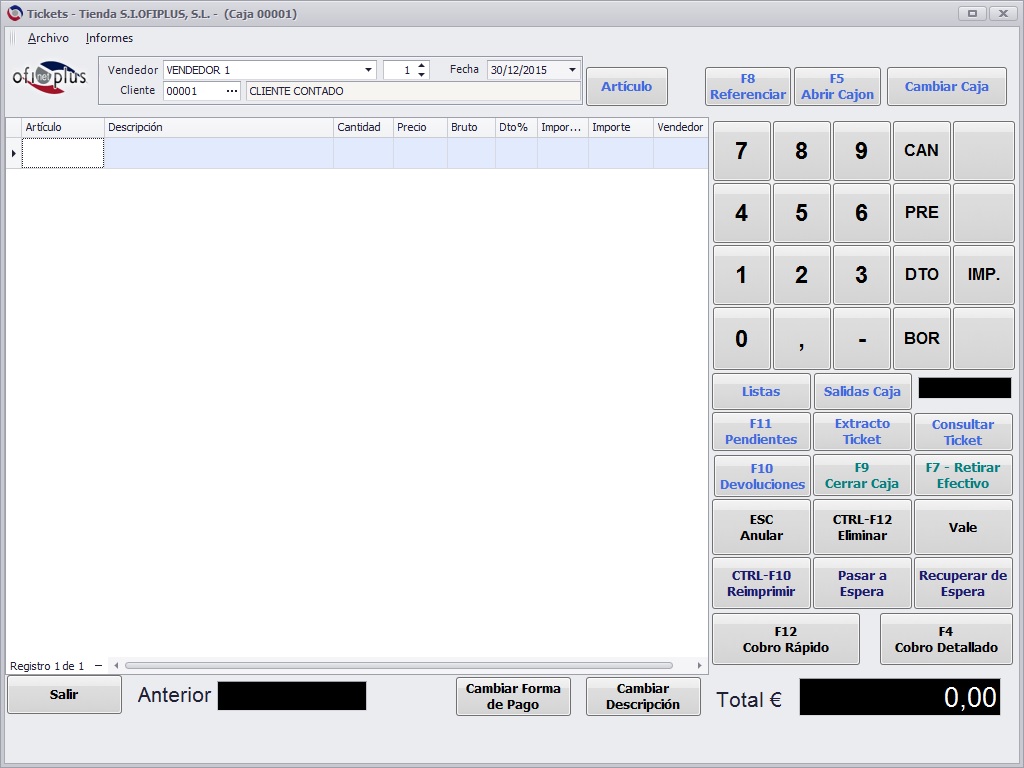Open the Archivo menu

tap(48, 38)
